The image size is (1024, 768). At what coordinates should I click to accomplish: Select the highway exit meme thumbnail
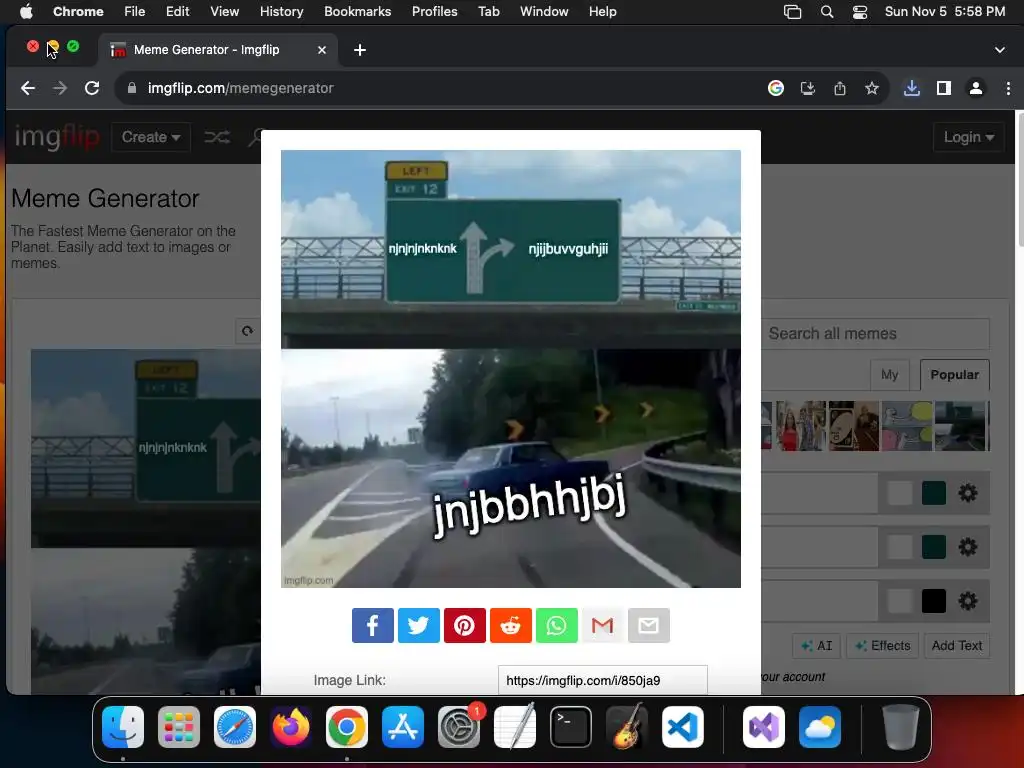(x=962, y=426)
